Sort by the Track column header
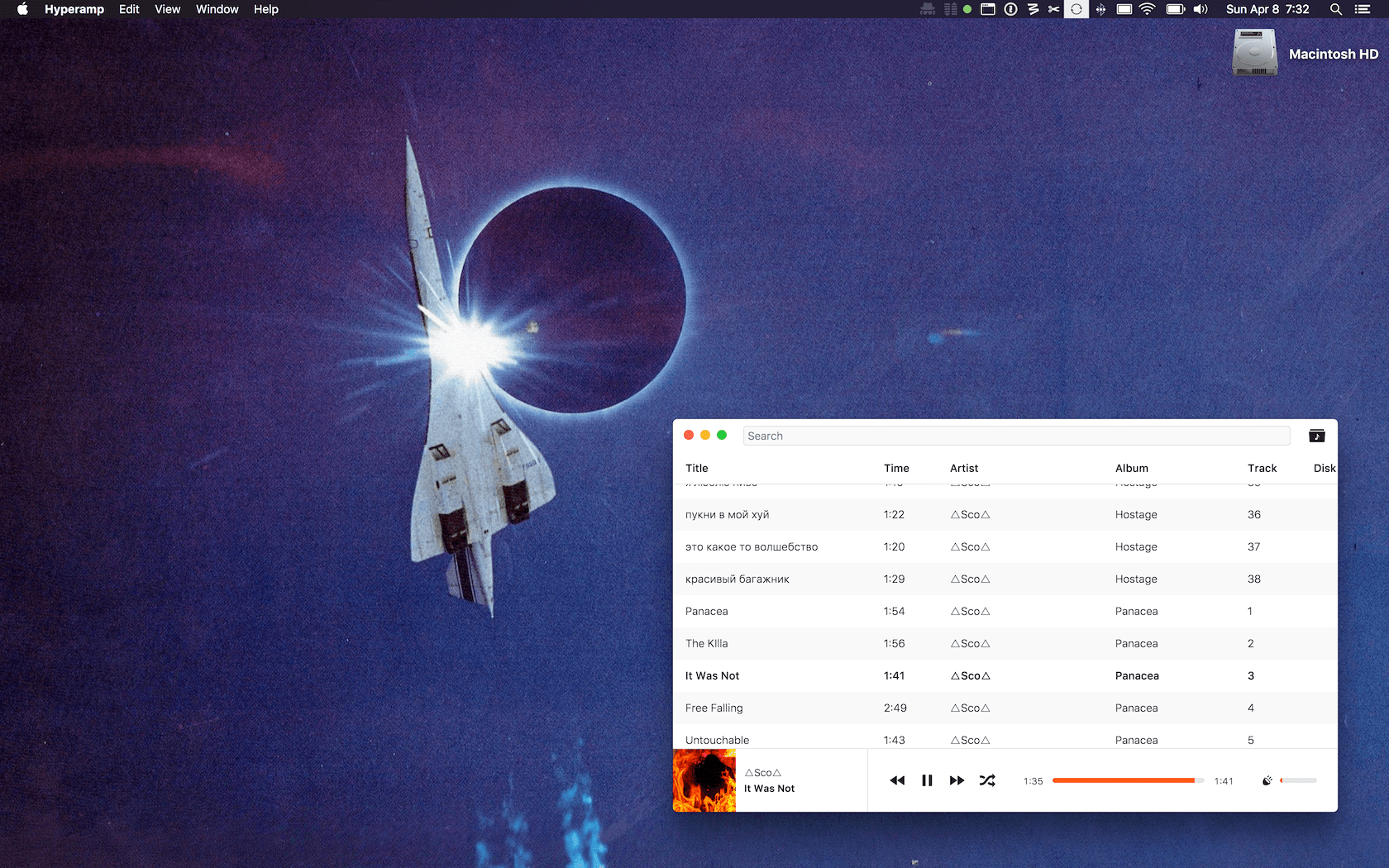 (1263, 468)
